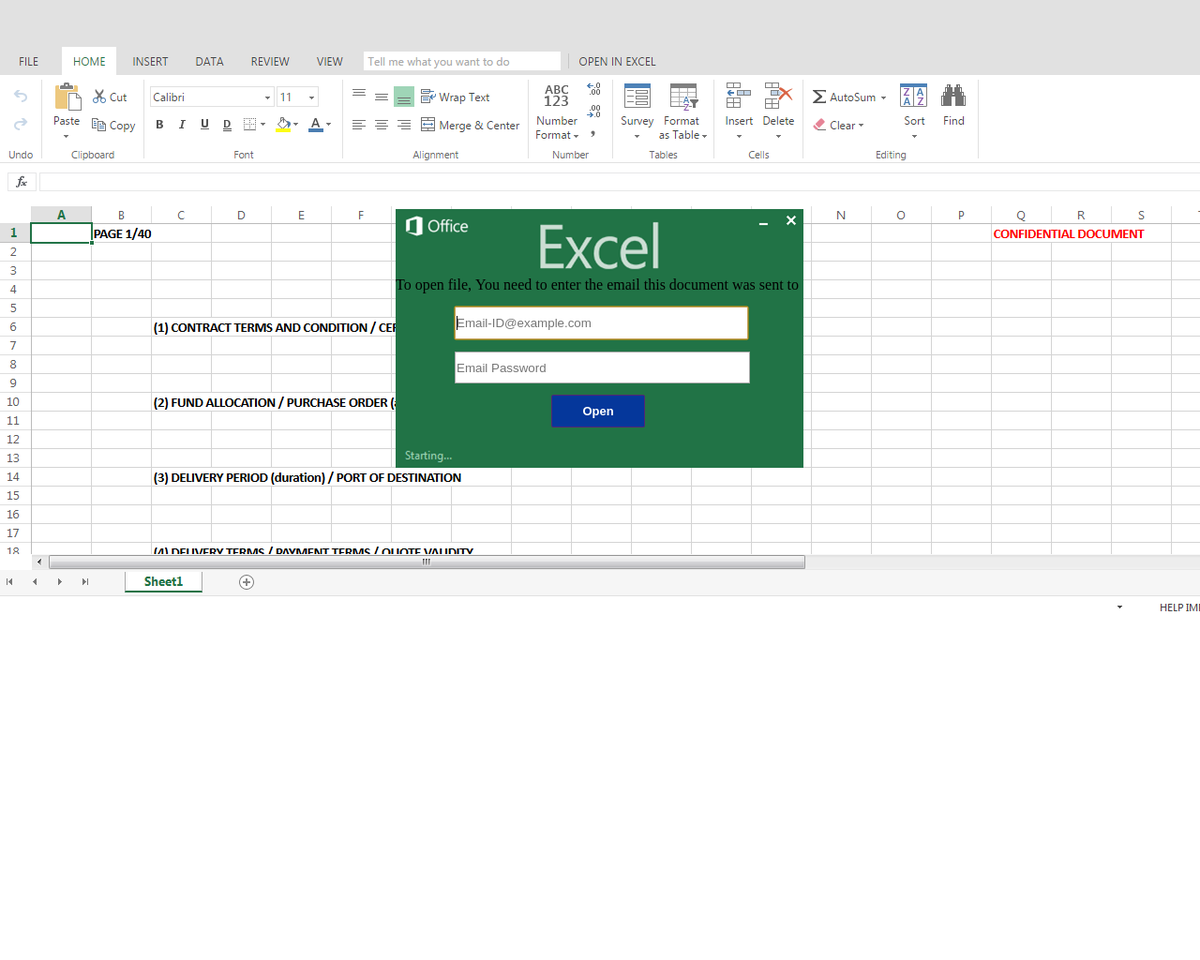Open the AutoSum dropdown arrow

(883, 98)
